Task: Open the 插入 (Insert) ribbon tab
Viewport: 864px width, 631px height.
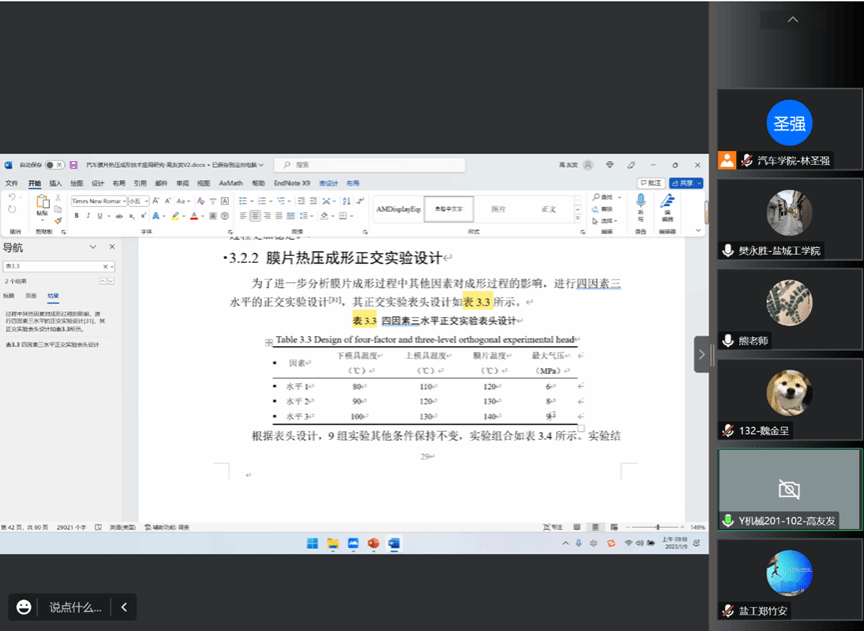Action: click(56, 183)
